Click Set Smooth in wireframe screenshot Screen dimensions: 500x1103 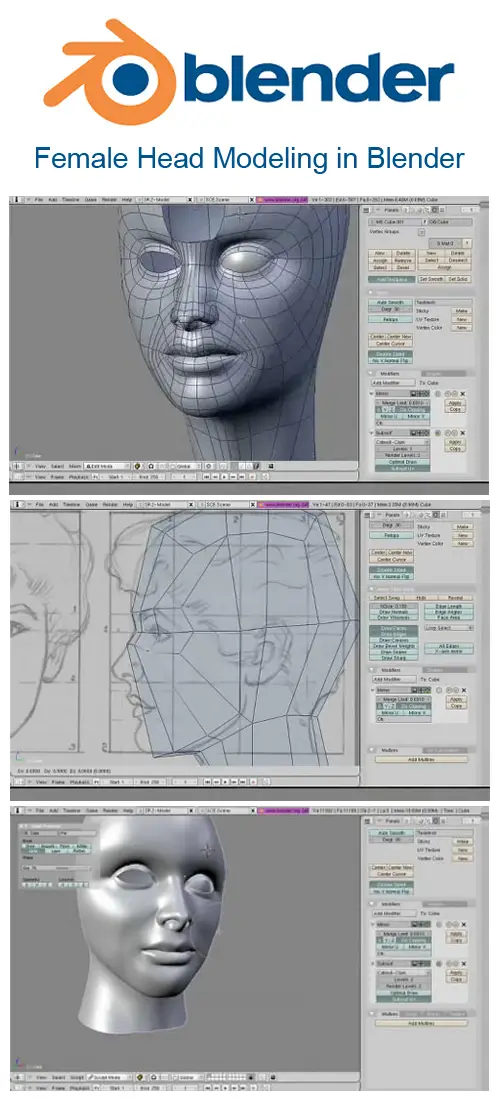point(431,279)
